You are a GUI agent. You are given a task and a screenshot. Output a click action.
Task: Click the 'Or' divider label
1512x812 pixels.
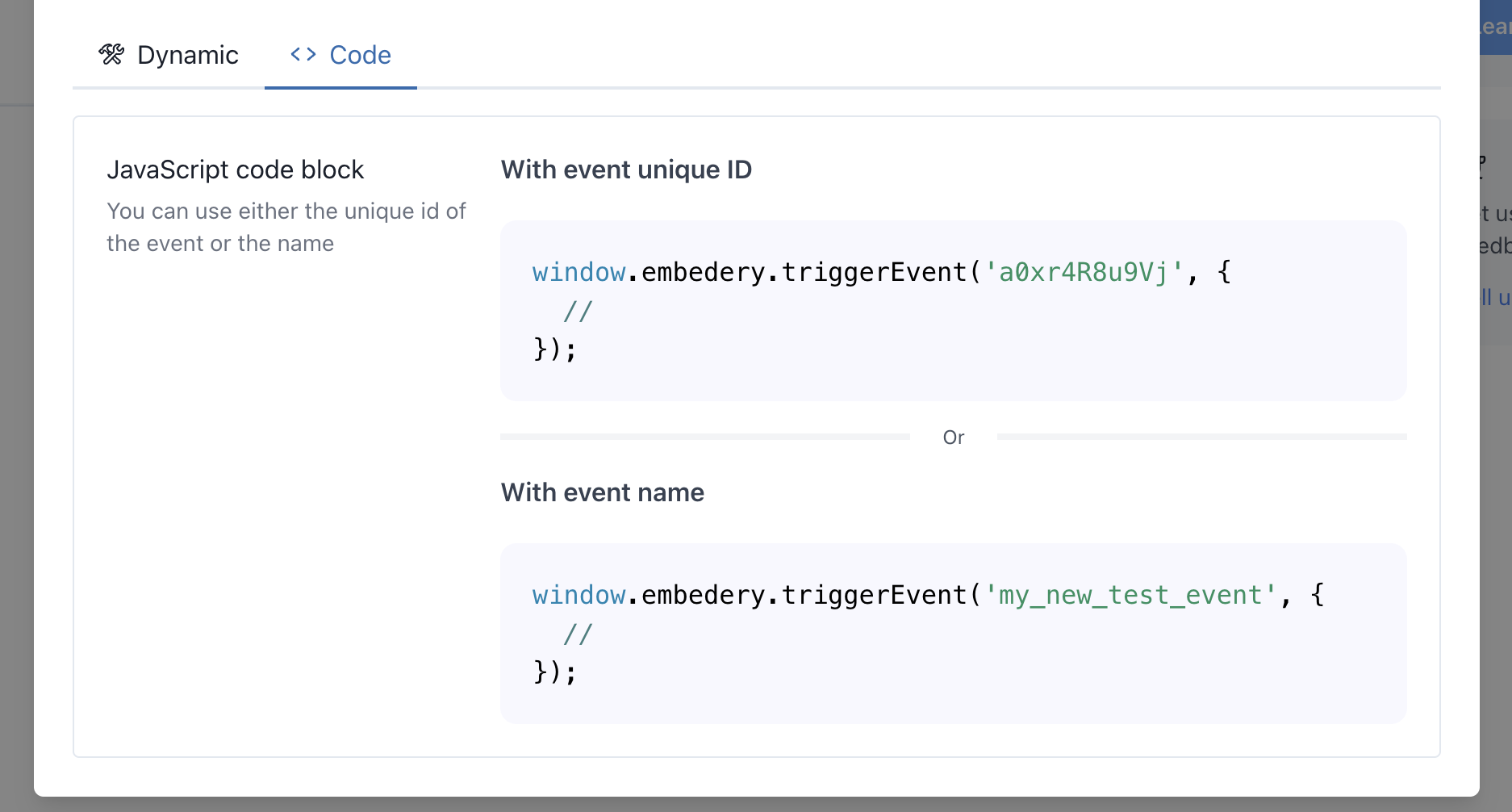(954, 437)
